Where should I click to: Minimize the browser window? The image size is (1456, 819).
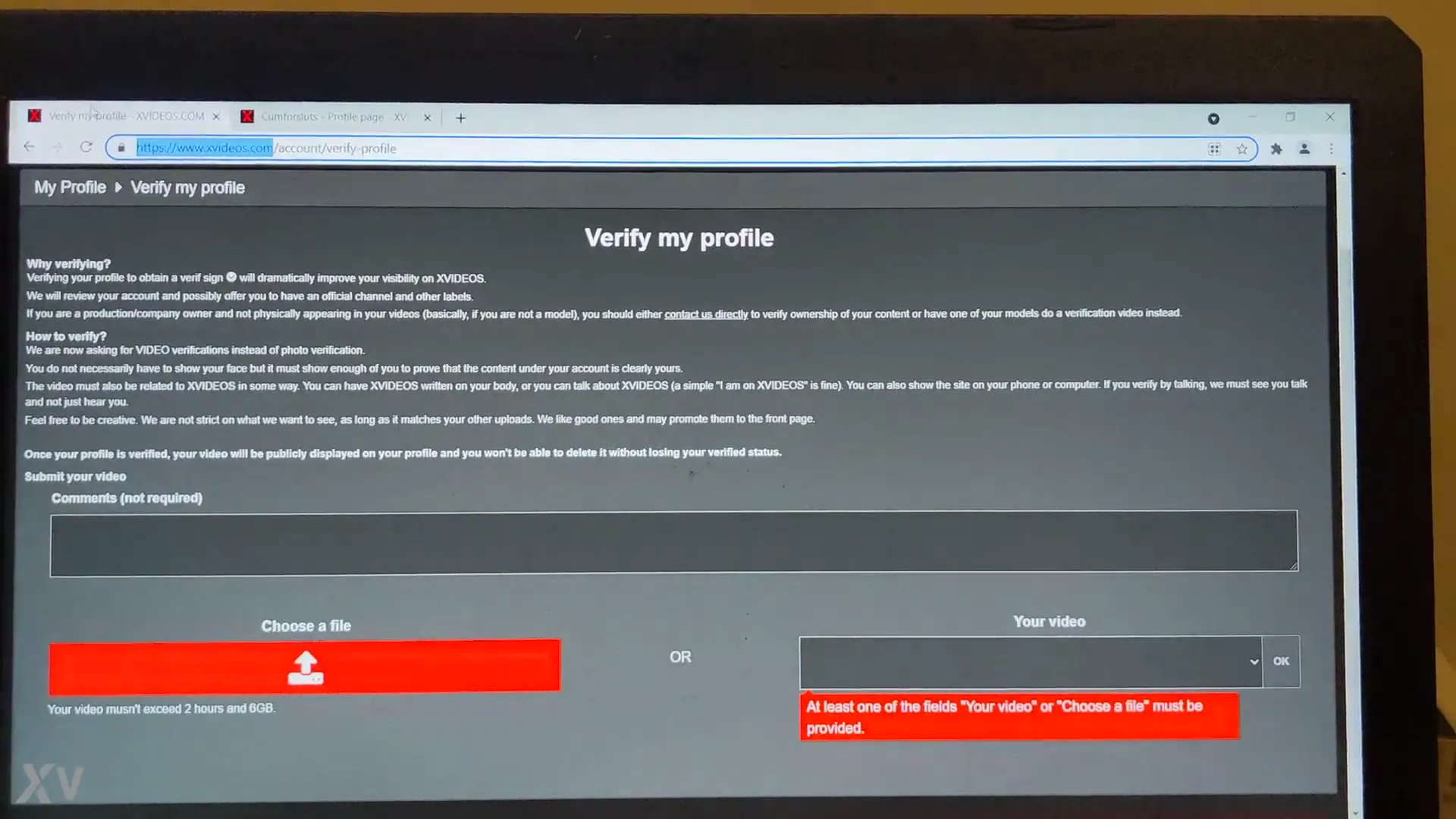pos(1252,118)
